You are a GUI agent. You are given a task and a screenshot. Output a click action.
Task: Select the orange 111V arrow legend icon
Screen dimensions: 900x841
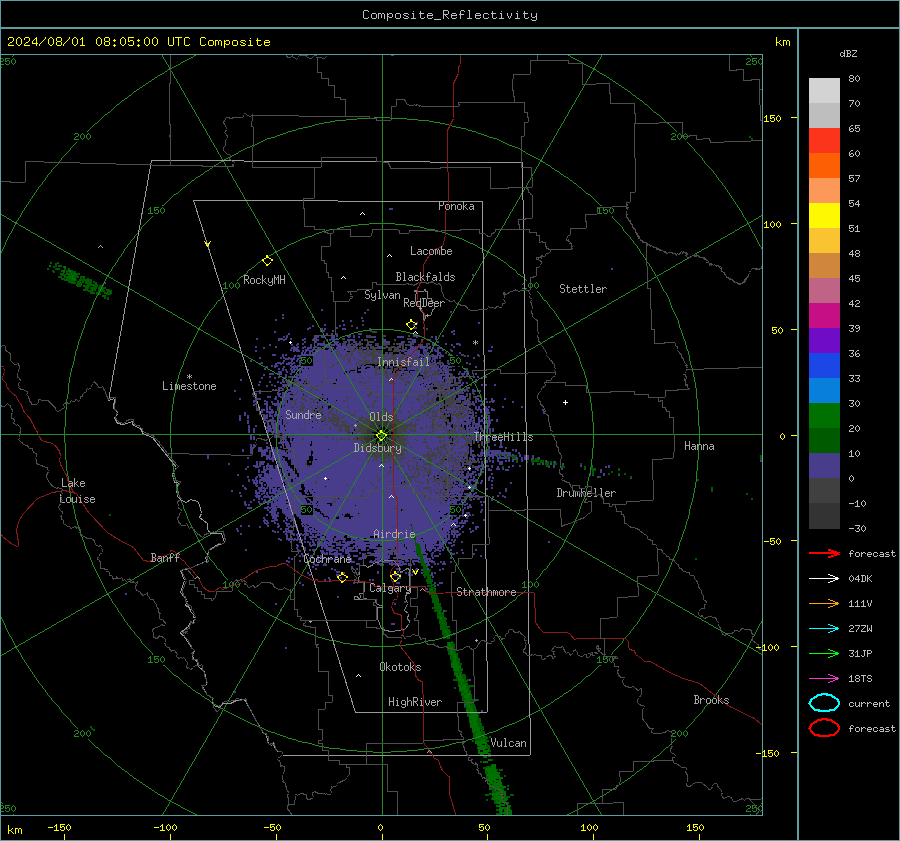tap(824, 603)
